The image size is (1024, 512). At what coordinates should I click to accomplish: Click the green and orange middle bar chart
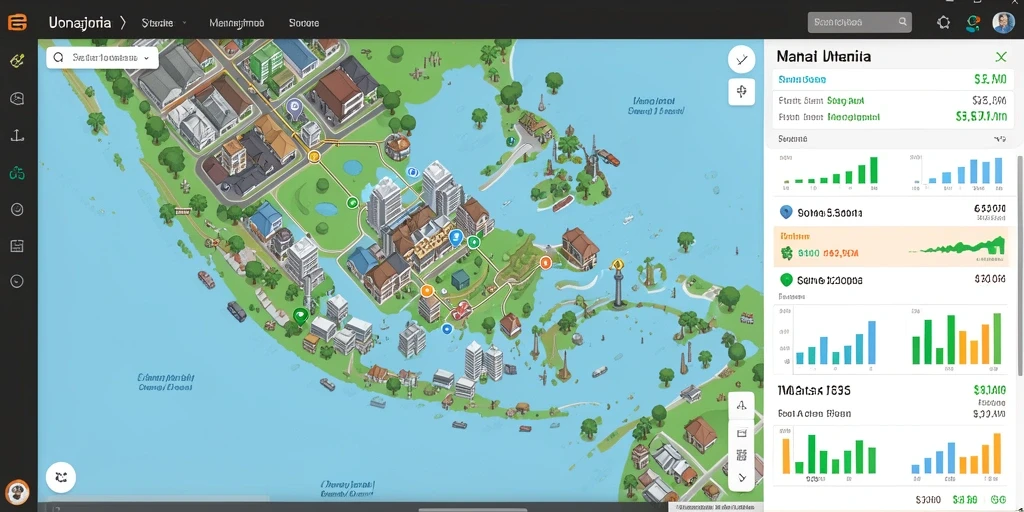[x=958, y=338]
